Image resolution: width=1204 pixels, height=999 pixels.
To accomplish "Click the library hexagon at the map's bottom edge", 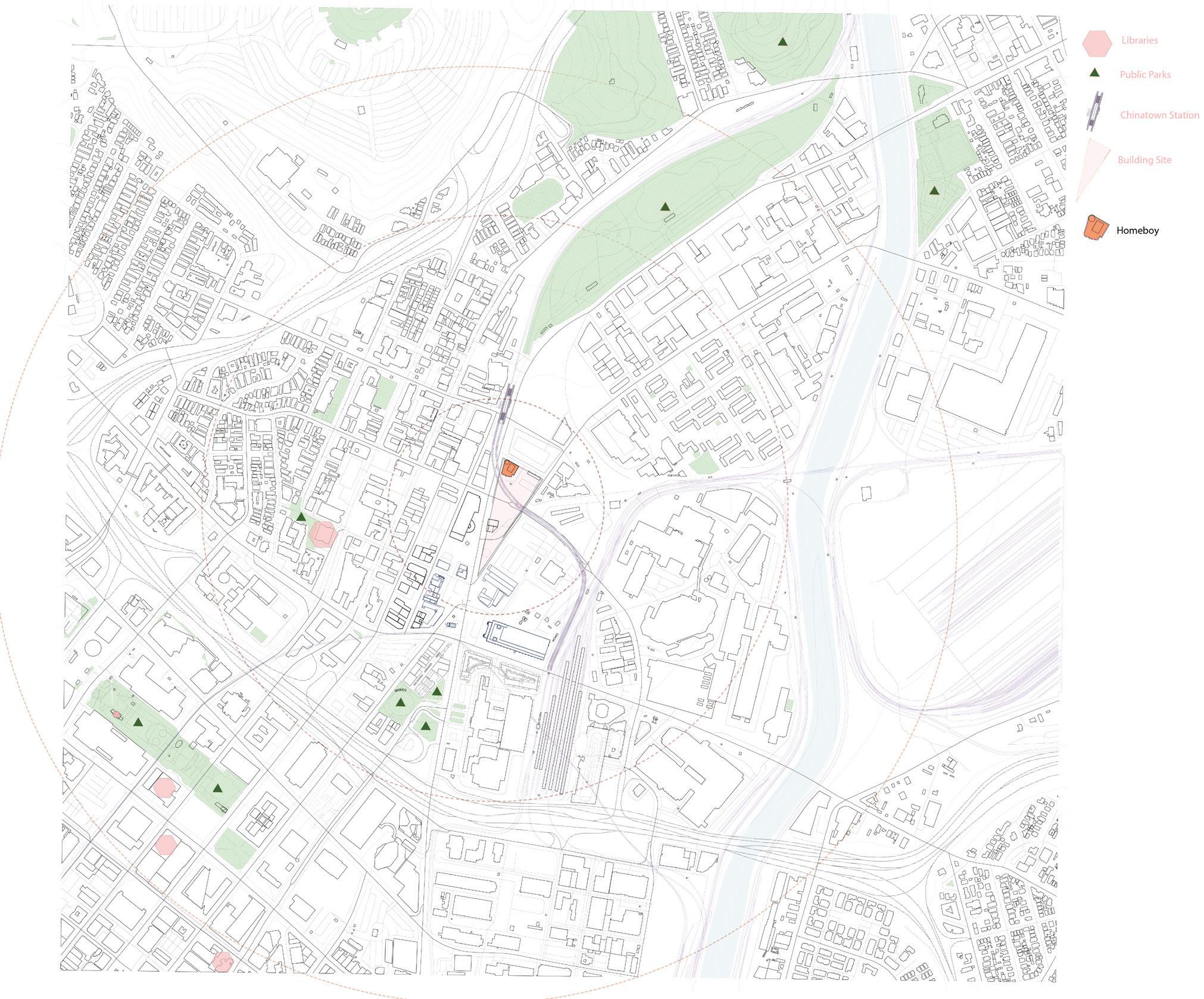I will tap(222, 961).
